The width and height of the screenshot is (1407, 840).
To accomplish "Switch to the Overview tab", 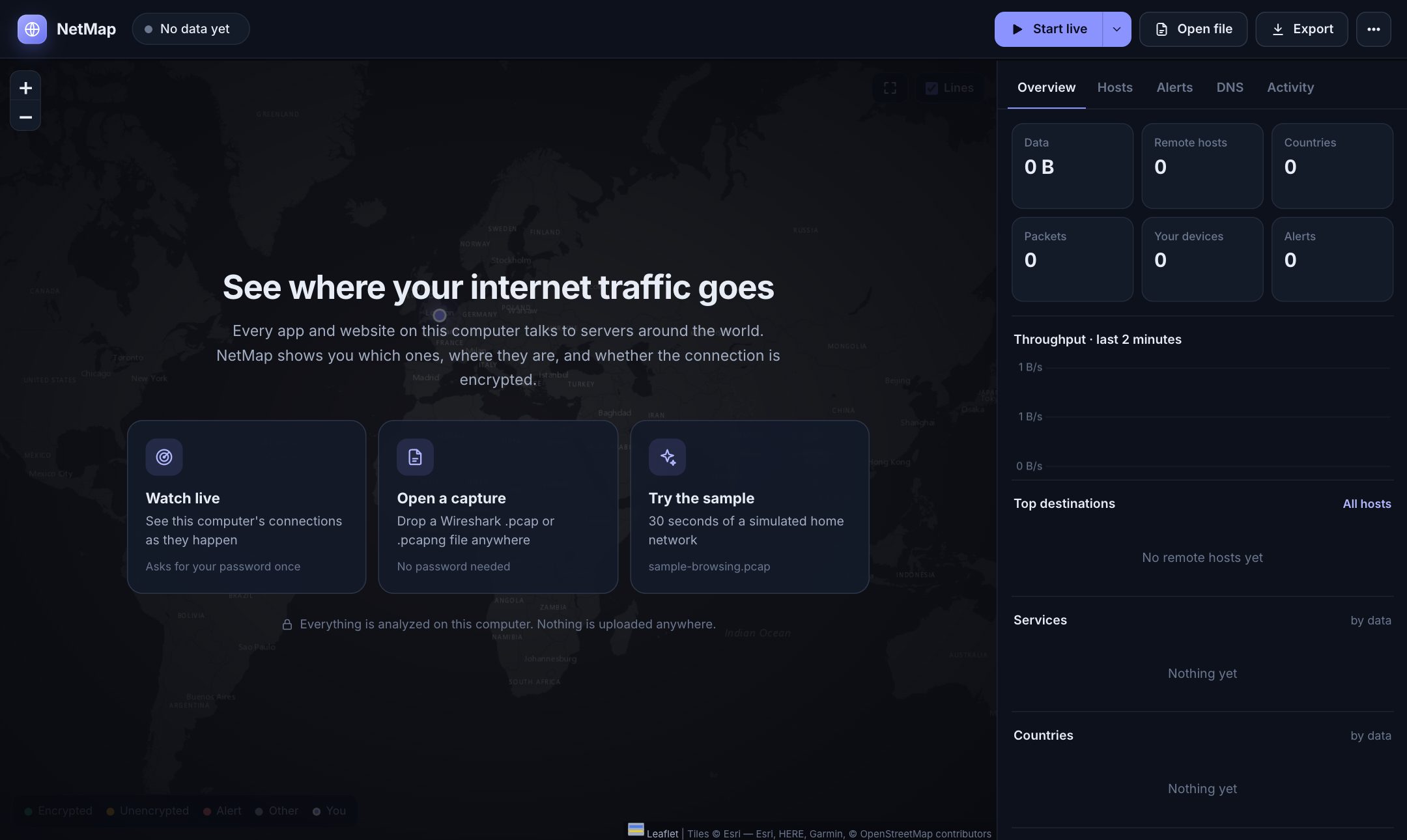I will [1046, 87].
